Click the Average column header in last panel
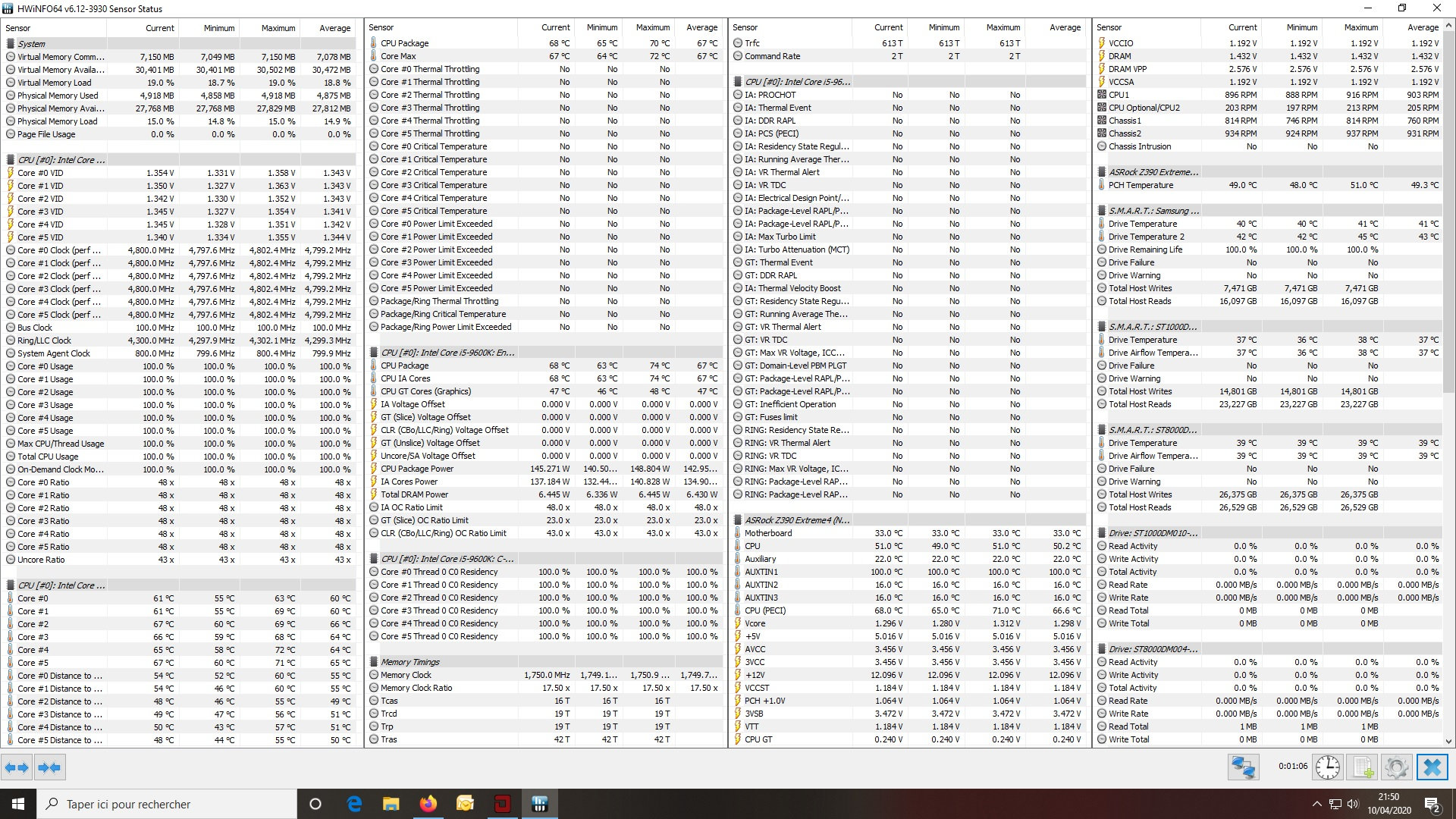Screen dimensions: 1456x819 1422,27
